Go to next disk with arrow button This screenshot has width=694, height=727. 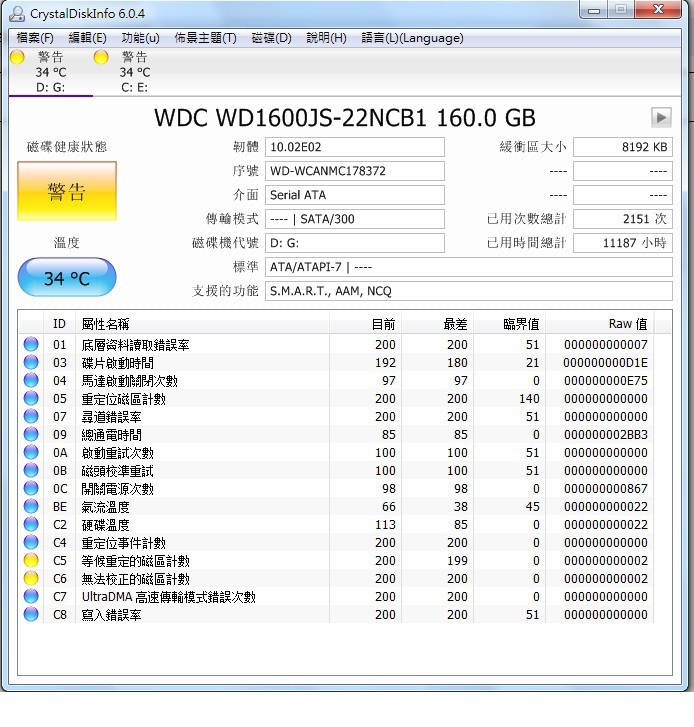661,117
